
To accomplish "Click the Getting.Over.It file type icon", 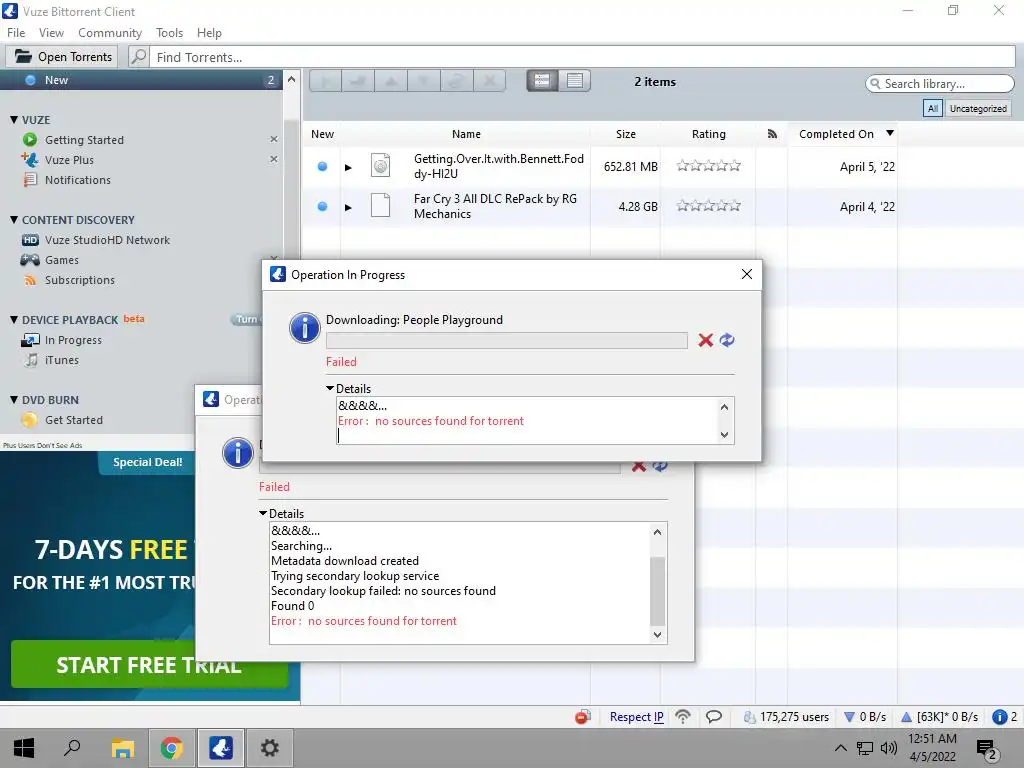I will [380, 165].
